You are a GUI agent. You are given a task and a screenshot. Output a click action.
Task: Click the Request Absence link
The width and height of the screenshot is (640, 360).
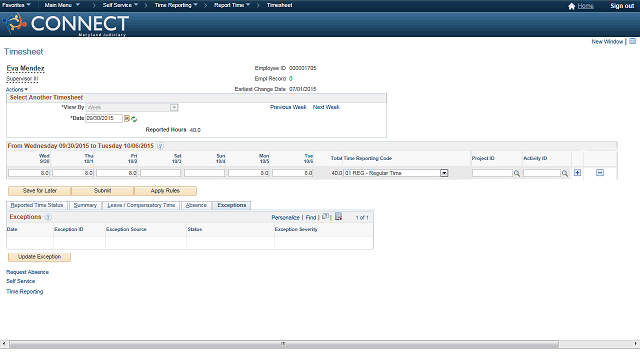(x=27, y=272)
